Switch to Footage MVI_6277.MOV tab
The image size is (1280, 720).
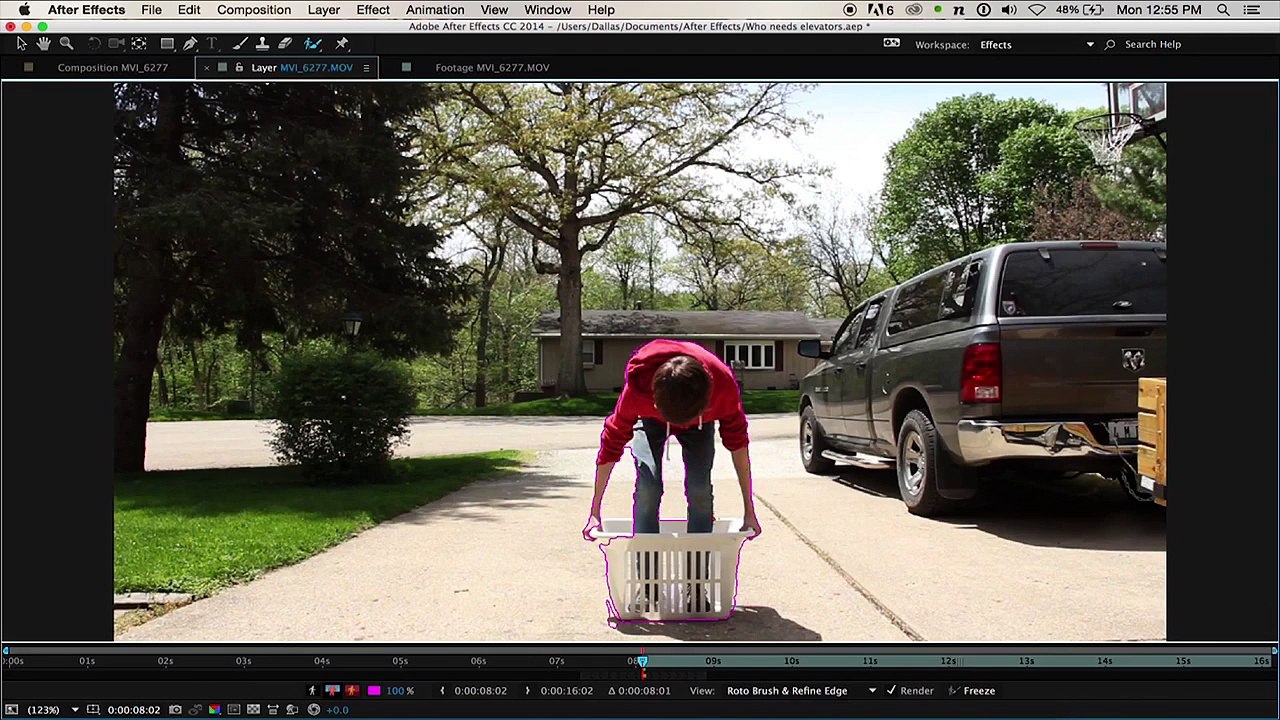pyautogui.click(x=492, y=67)
